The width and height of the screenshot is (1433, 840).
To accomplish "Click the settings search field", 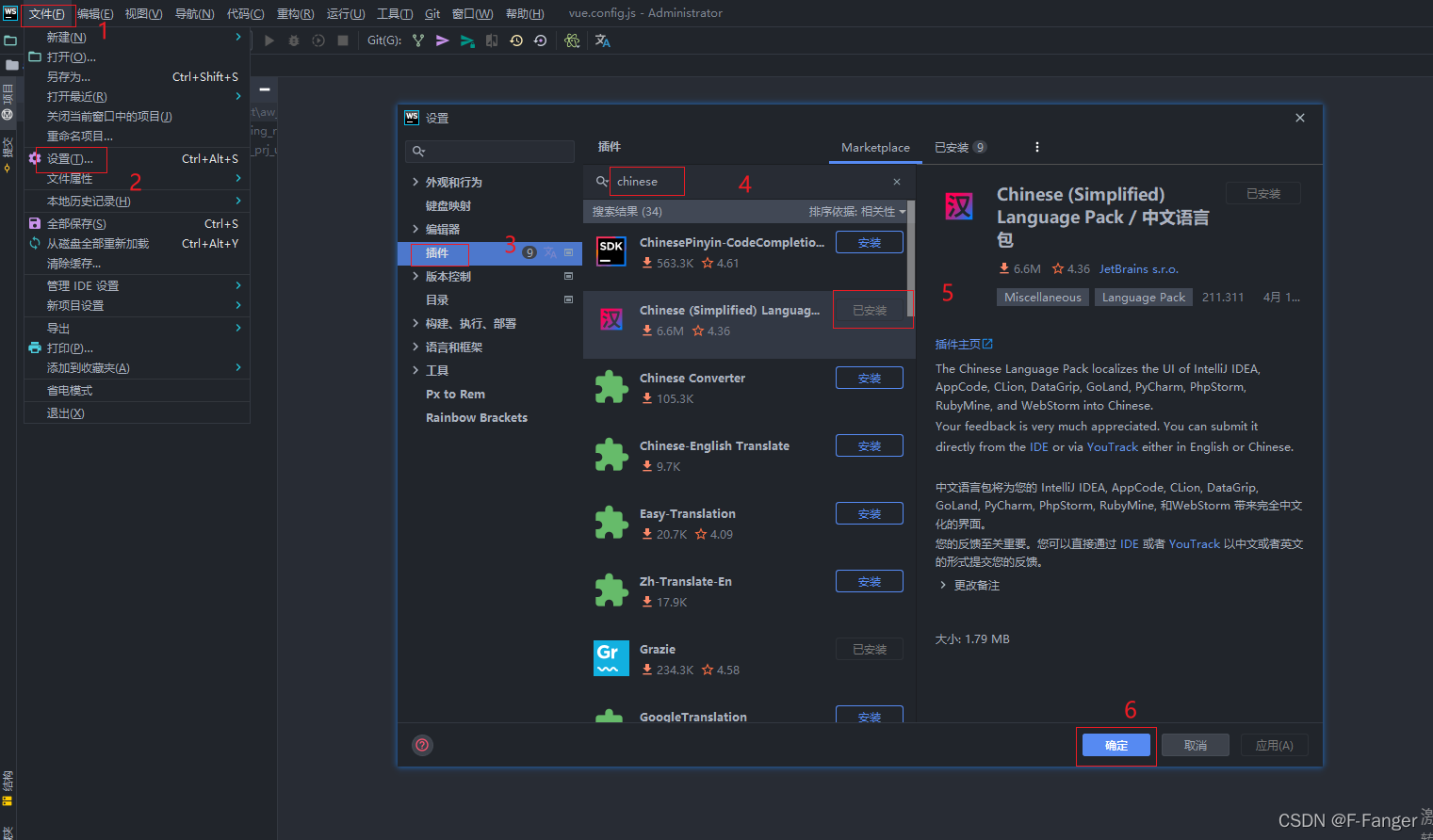I will click(490, 151).
